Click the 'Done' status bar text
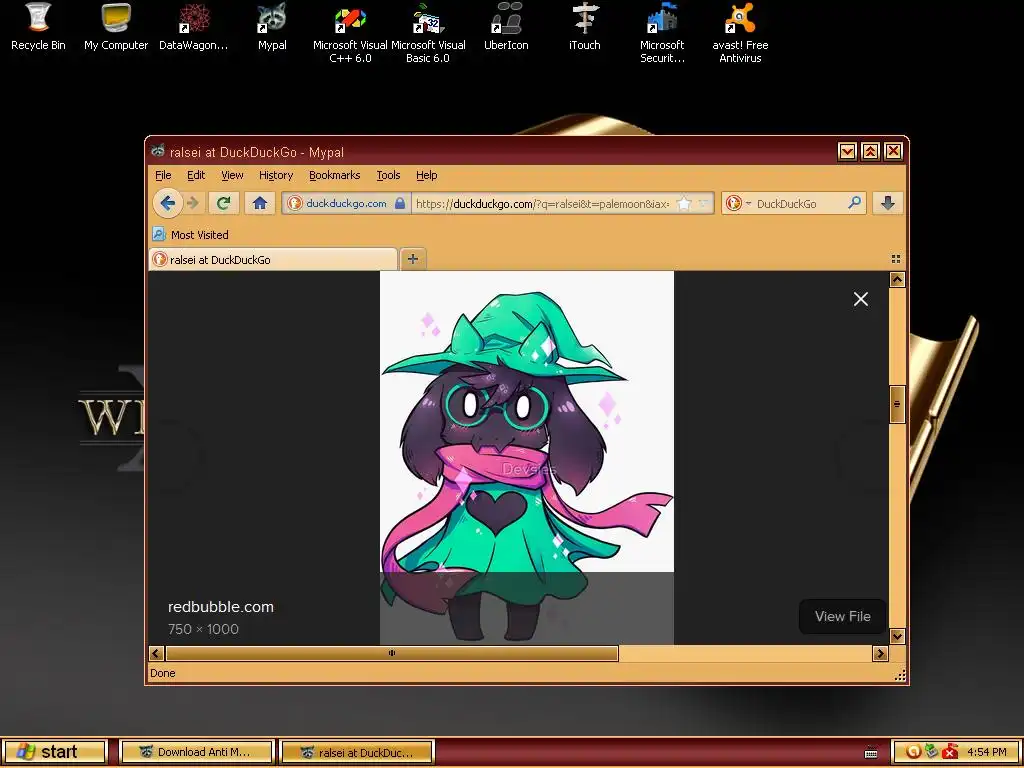This screenshot has width=1024, height=768. [x=163, y=673]
